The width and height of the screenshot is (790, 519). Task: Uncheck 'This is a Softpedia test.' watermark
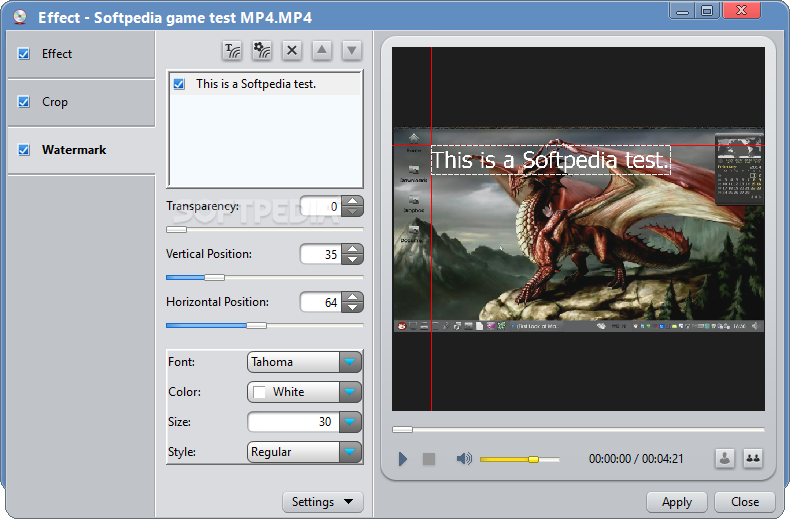tap(179, 84)
